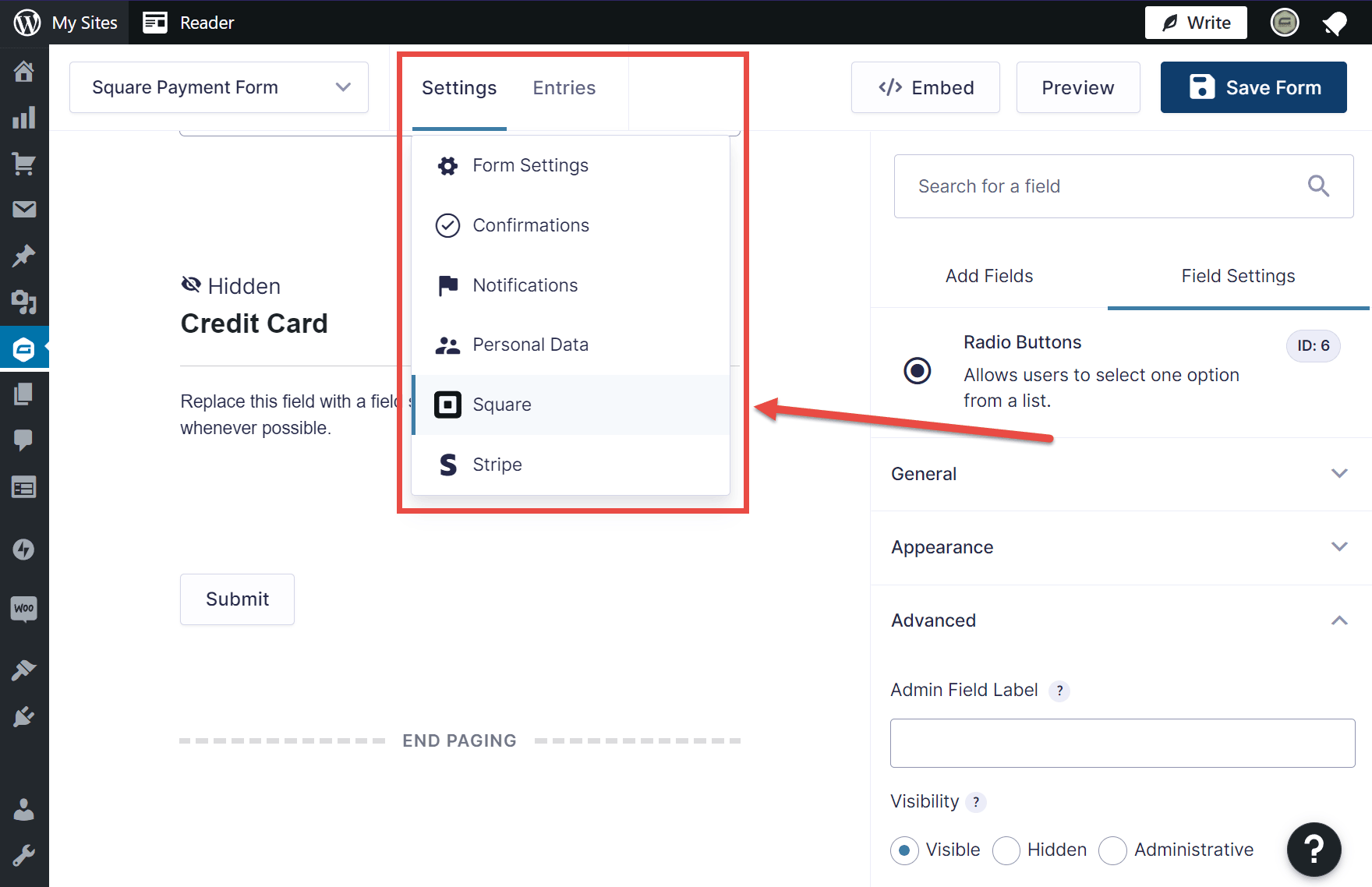1372x887 pixels.
Task: Select the Gravity Forms icon in the sidebar
Action: point(24,348)
